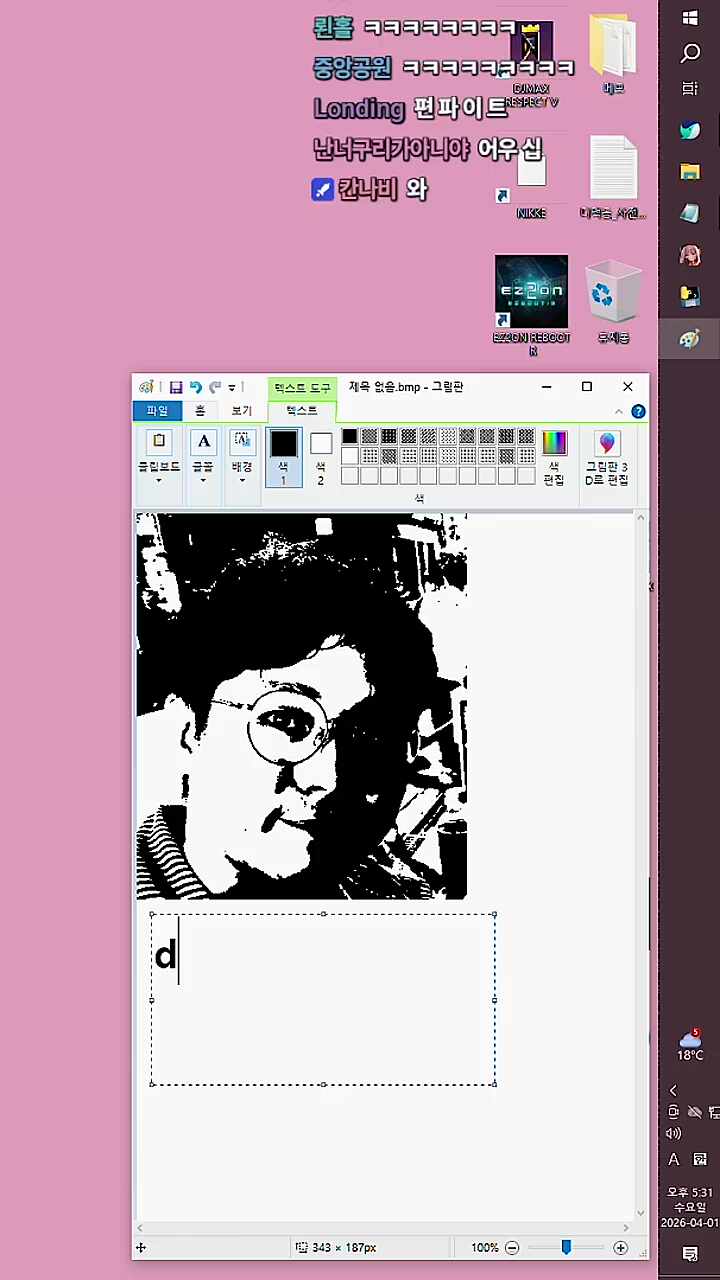Select 색 1 foreground color box
The image size is (720, 1280).
pyautogui.click(x=283, y=456)
